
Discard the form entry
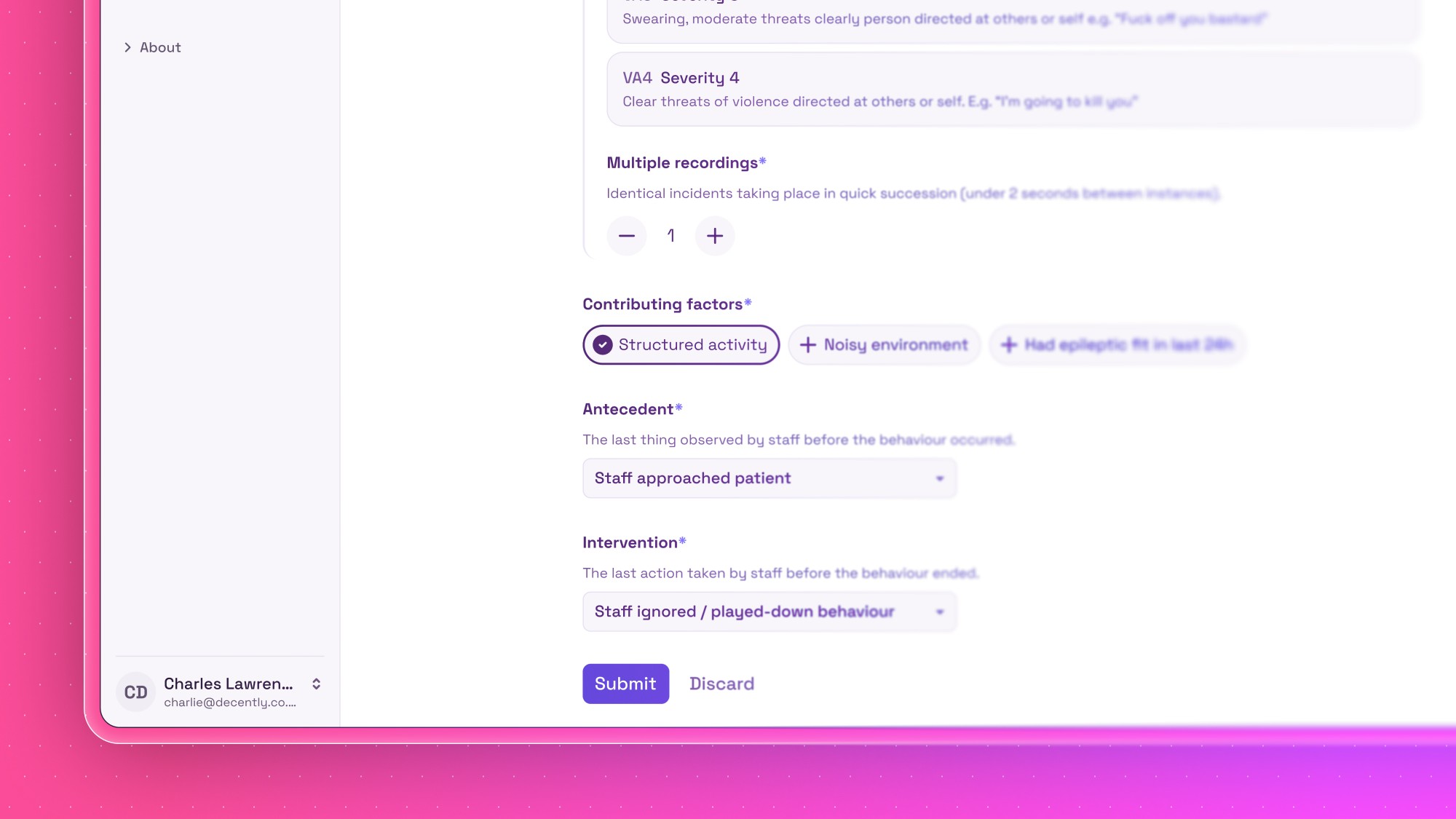click(x=721, y=684)
